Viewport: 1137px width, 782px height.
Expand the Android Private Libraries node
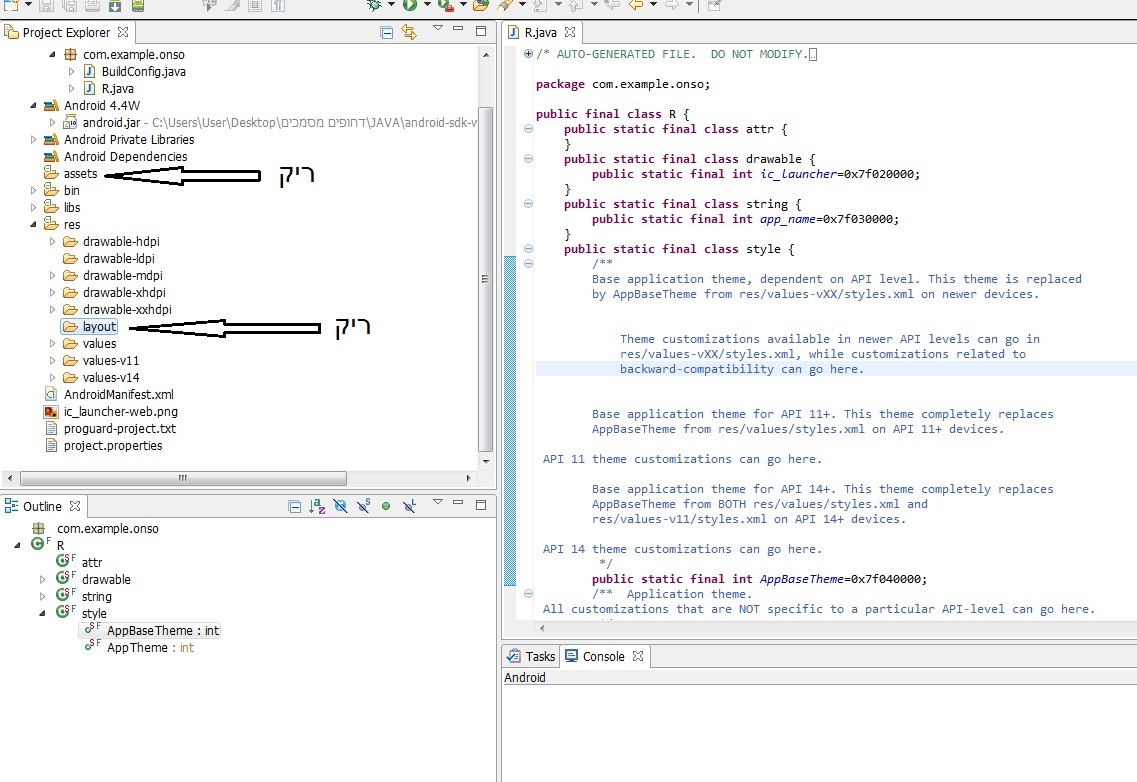tap(34, 140)
